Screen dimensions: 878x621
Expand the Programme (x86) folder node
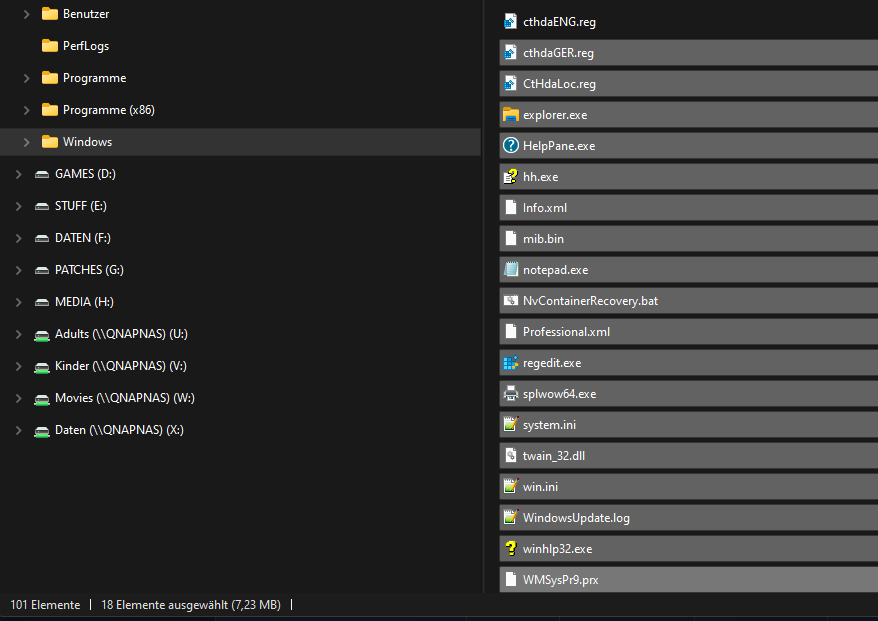[26, 110]
